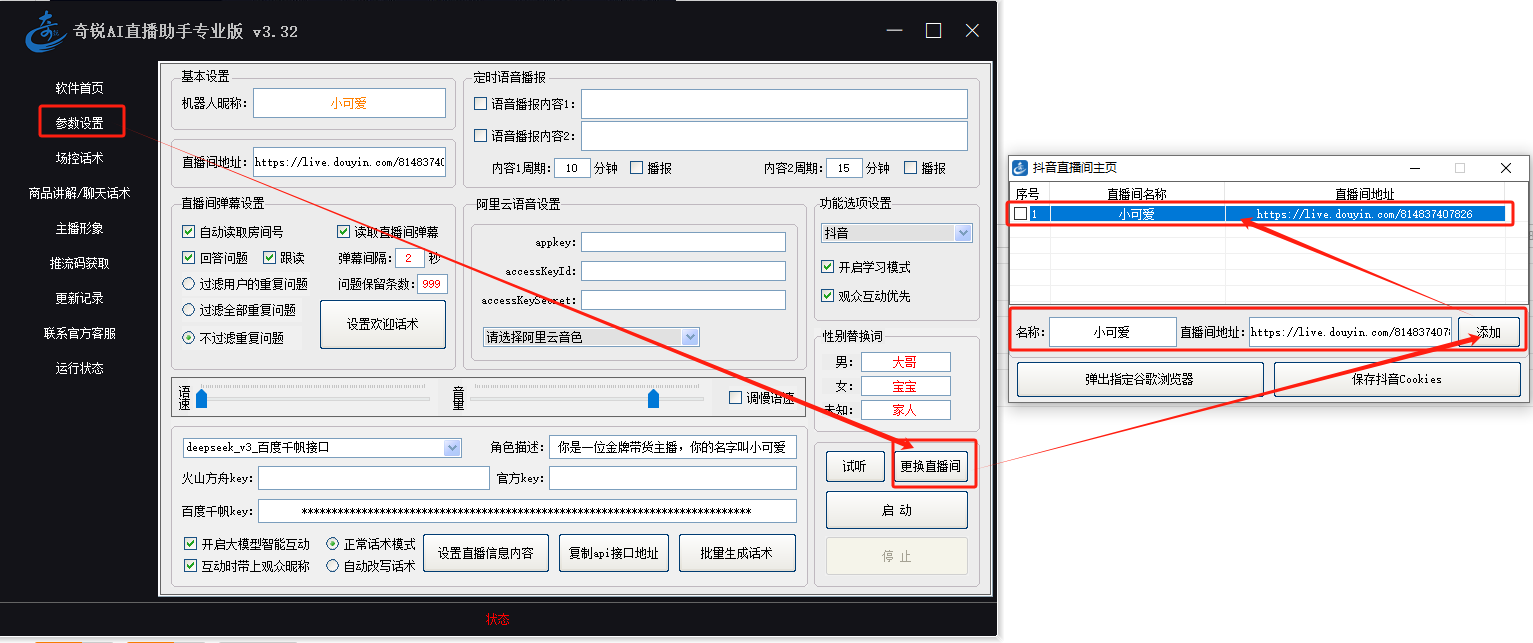The height and width of the screenshot is (643, 1533).
Task: Open the 抖音 platform dropdown
Action: pos(896,233)
